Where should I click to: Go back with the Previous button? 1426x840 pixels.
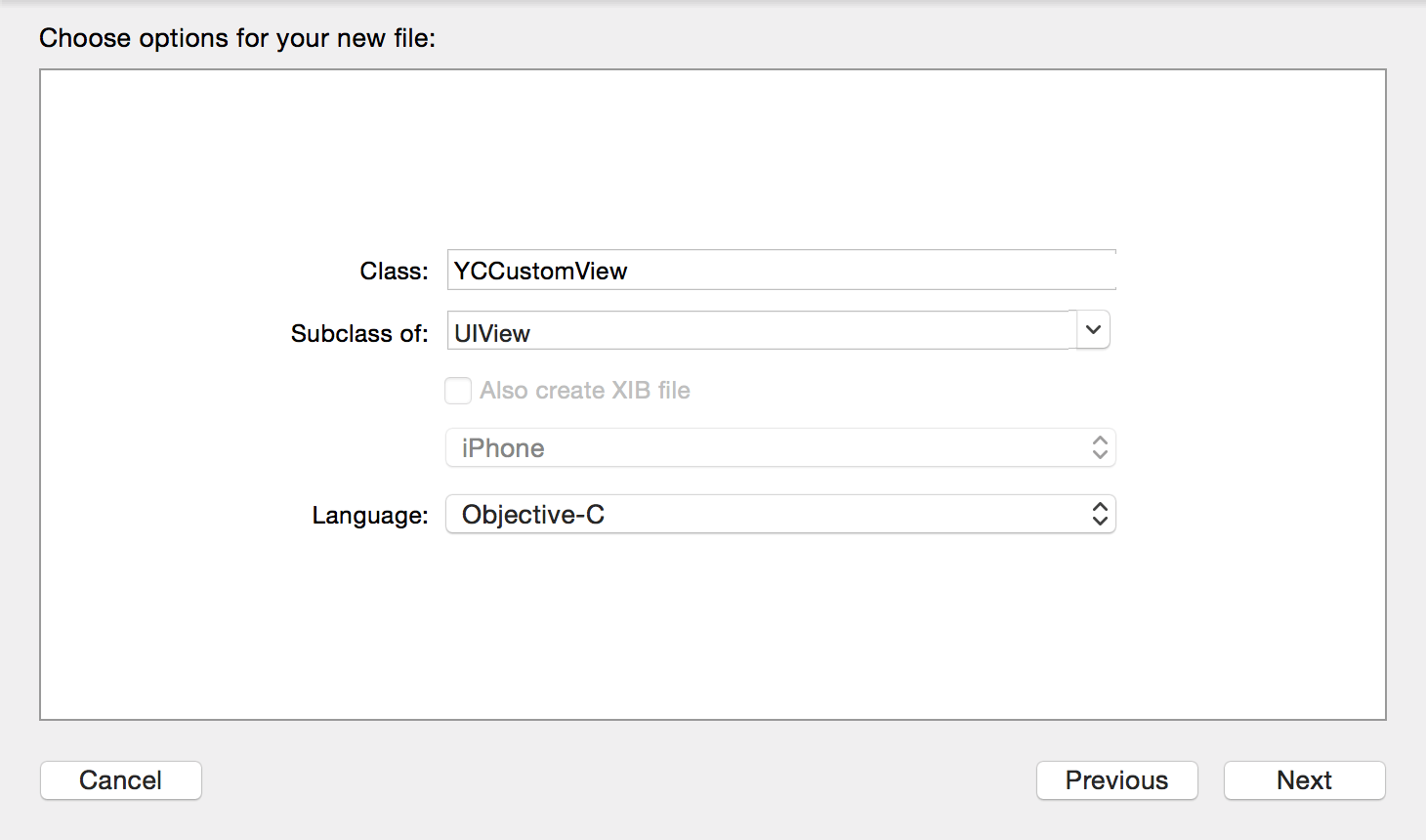1116,780
